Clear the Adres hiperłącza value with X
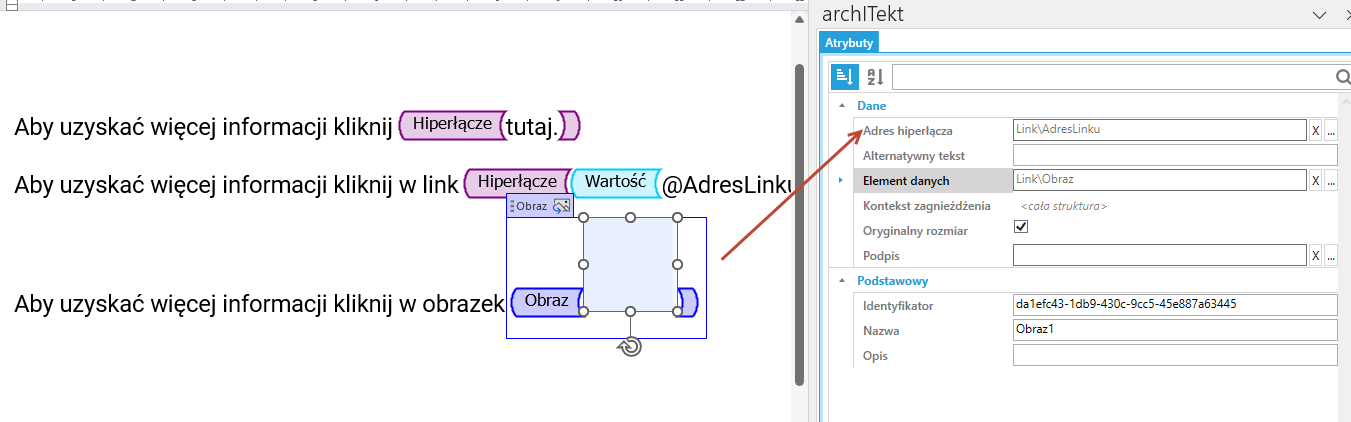This screenshot has width=1351, height=422. pos(1316,130)
